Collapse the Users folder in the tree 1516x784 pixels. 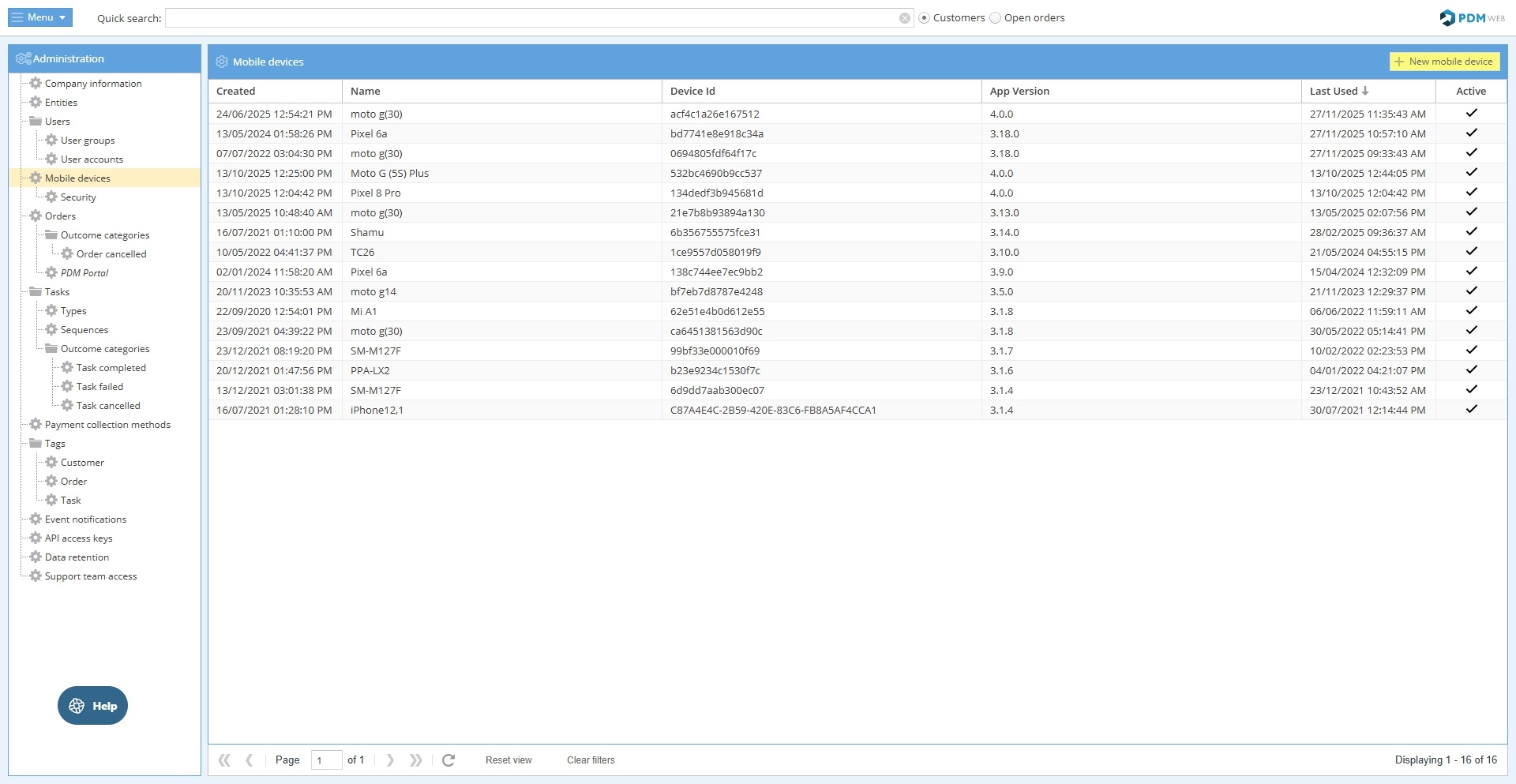(x=36, y=122)
